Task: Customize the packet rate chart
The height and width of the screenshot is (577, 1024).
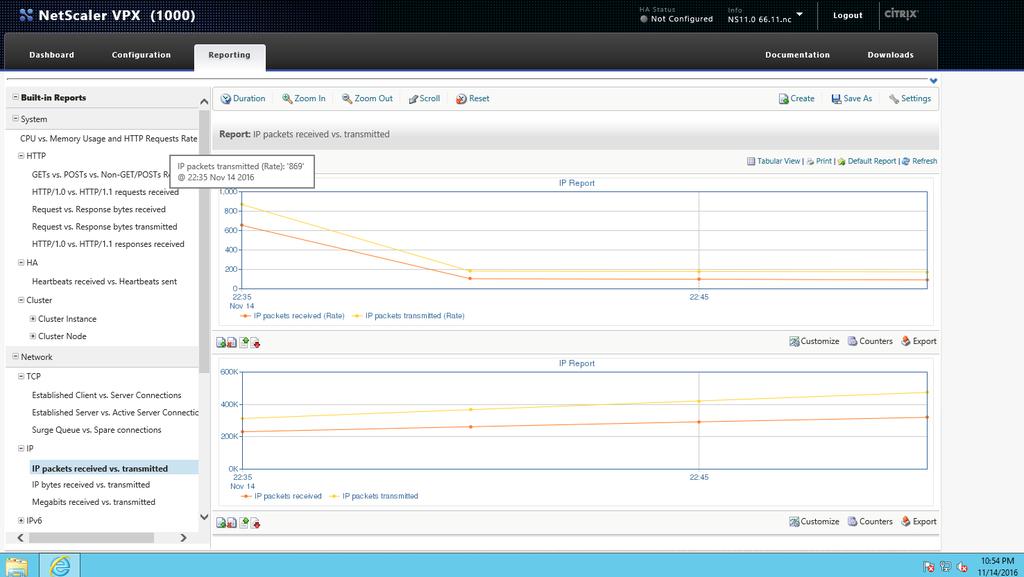Action: (814, 341)
